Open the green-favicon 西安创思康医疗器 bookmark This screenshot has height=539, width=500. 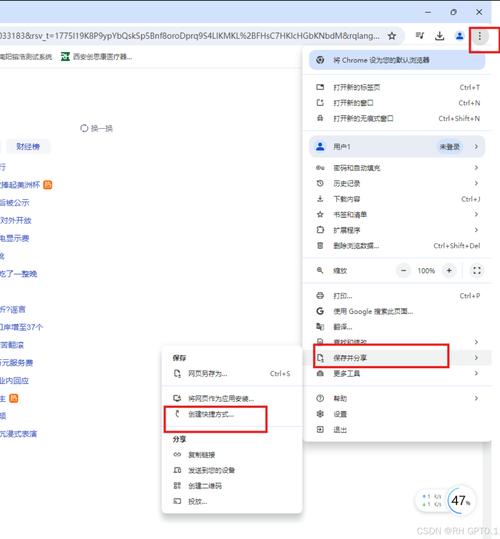(x=97, y=56)
